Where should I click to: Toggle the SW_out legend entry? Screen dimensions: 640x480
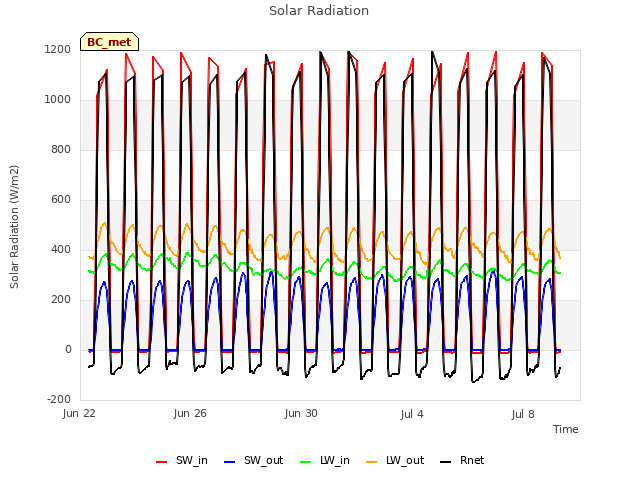(x=253, y=461)
